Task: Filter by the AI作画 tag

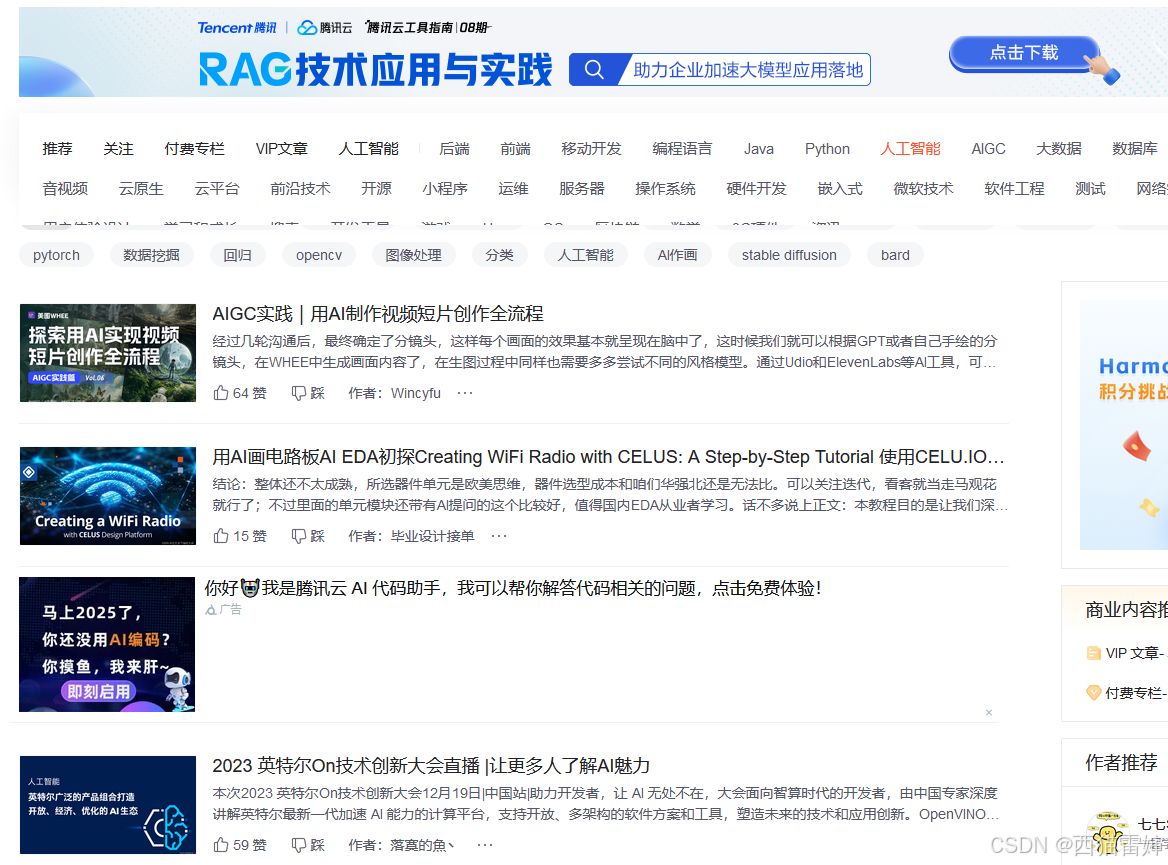Action: [677, 255]
